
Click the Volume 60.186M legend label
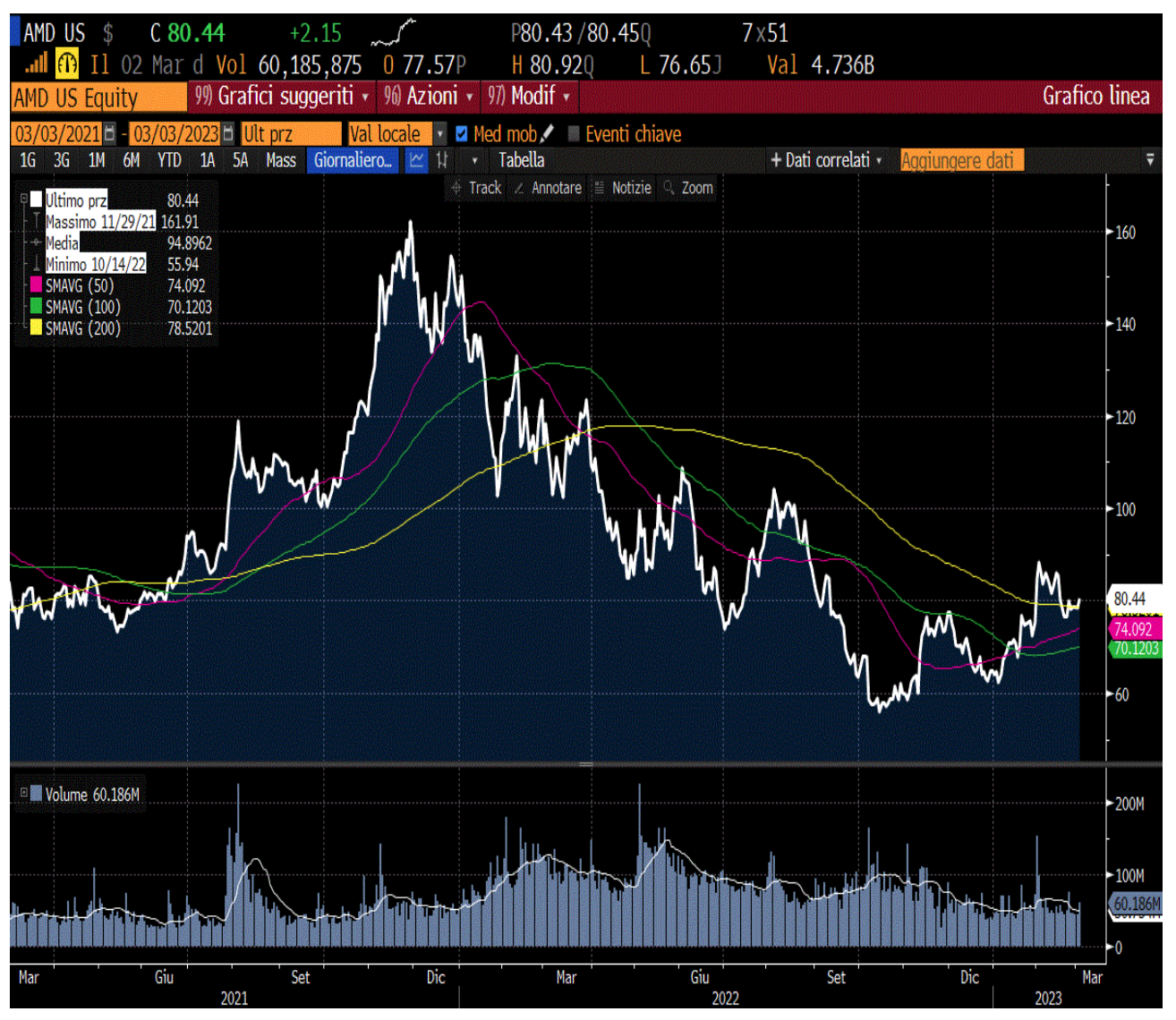[x=92, y=795]
